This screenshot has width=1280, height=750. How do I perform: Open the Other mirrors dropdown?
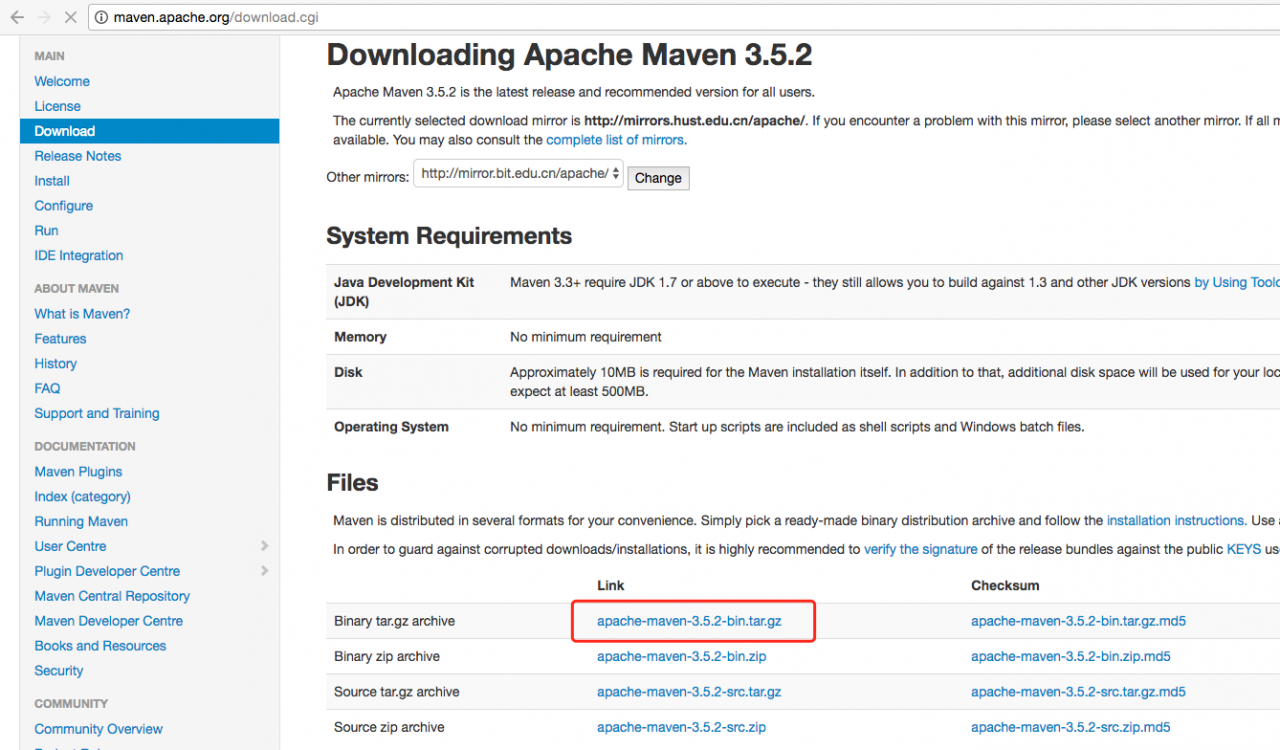coord(518,174)
